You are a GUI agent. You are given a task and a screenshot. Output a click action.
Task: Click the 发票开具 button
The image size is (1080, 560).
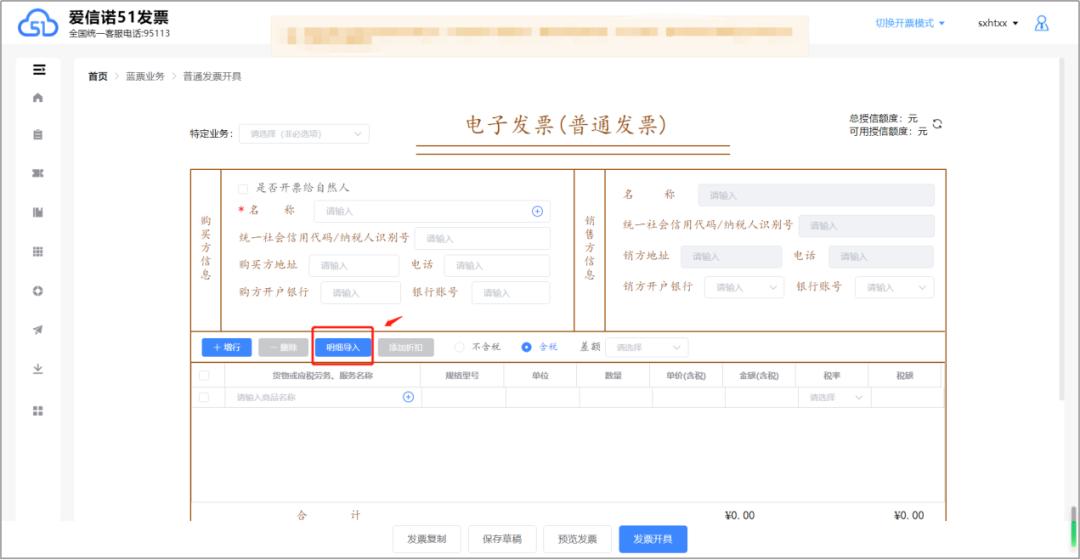(653, 539)
